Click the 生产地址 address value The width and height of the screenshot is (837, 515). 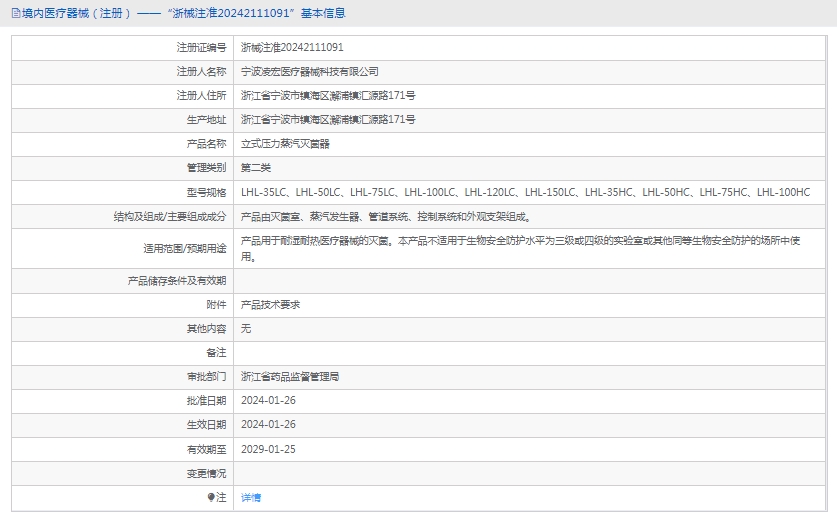click(x=328, y=119)
